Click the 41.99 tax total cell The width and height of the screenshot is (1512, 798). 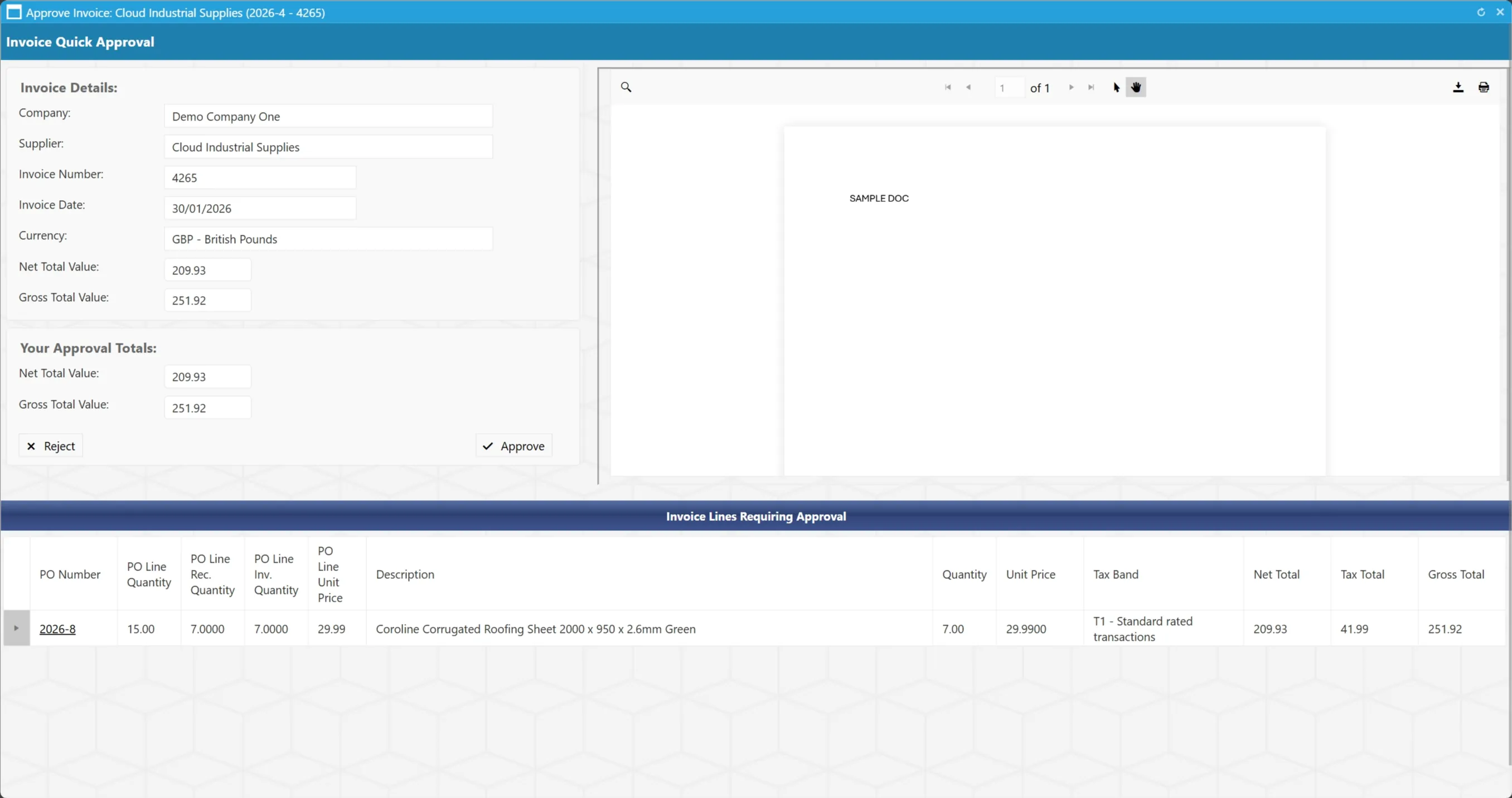coord(1374,628)
